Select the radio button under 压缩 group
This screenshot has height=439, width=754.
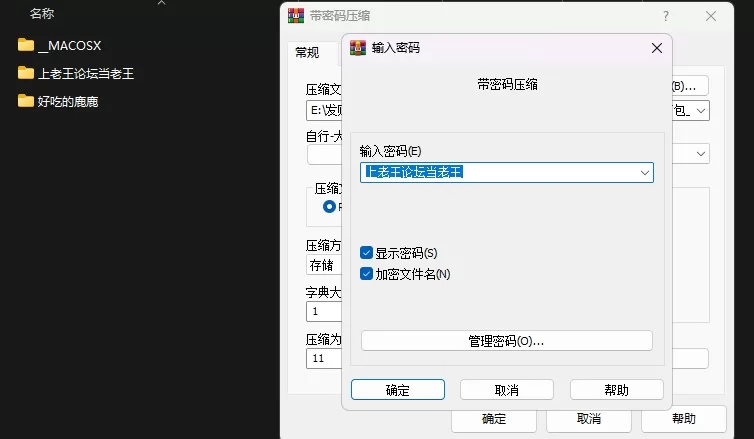tap(329, 207)
